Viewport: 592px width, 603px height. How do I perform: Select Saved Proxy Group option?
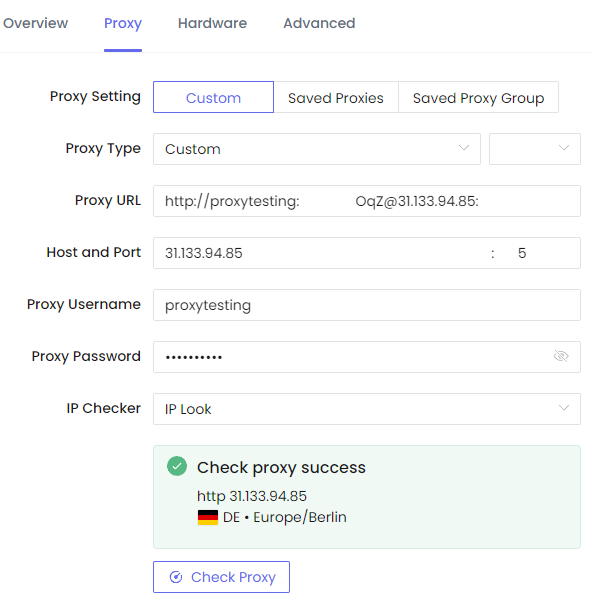pos(479,97)
